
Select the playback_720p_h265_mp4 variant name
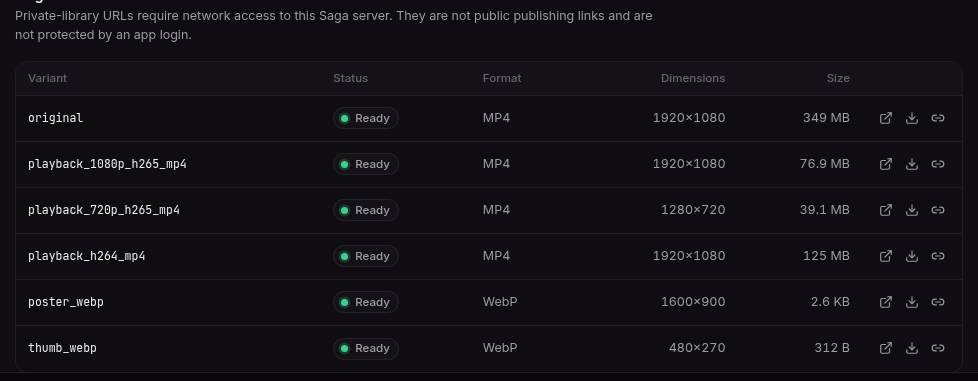pos(104,210)
